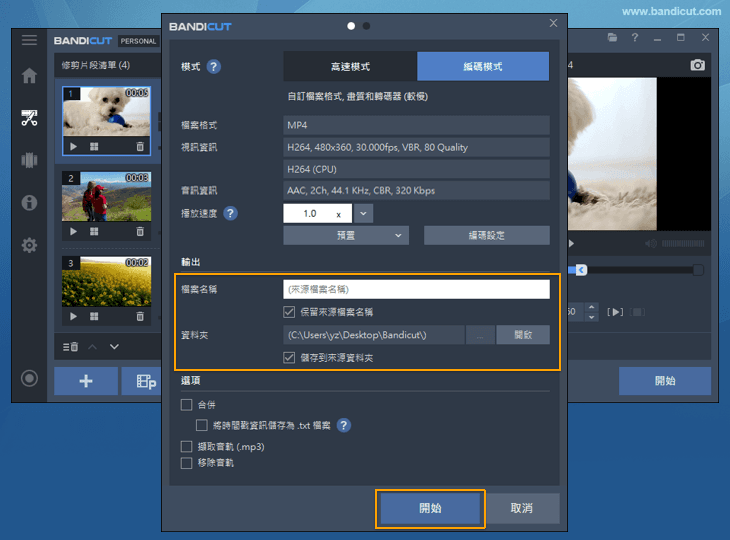This screenshot has height=540, width=730.
Task: Add a new segment with plus button
Action: point(85,381)
